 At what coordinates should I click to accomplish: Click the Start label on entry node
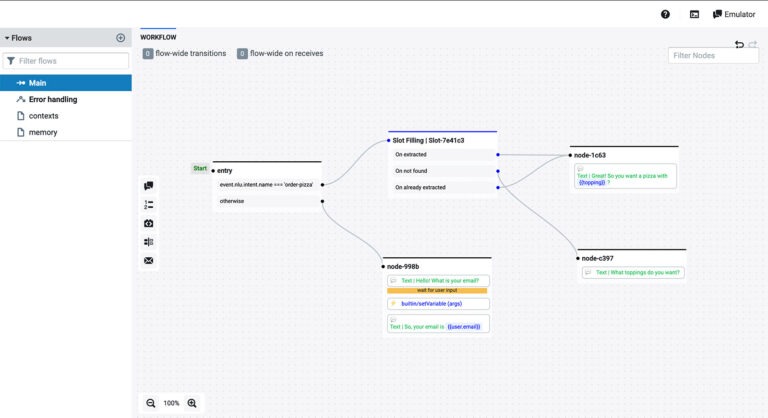tap(200, 169)
